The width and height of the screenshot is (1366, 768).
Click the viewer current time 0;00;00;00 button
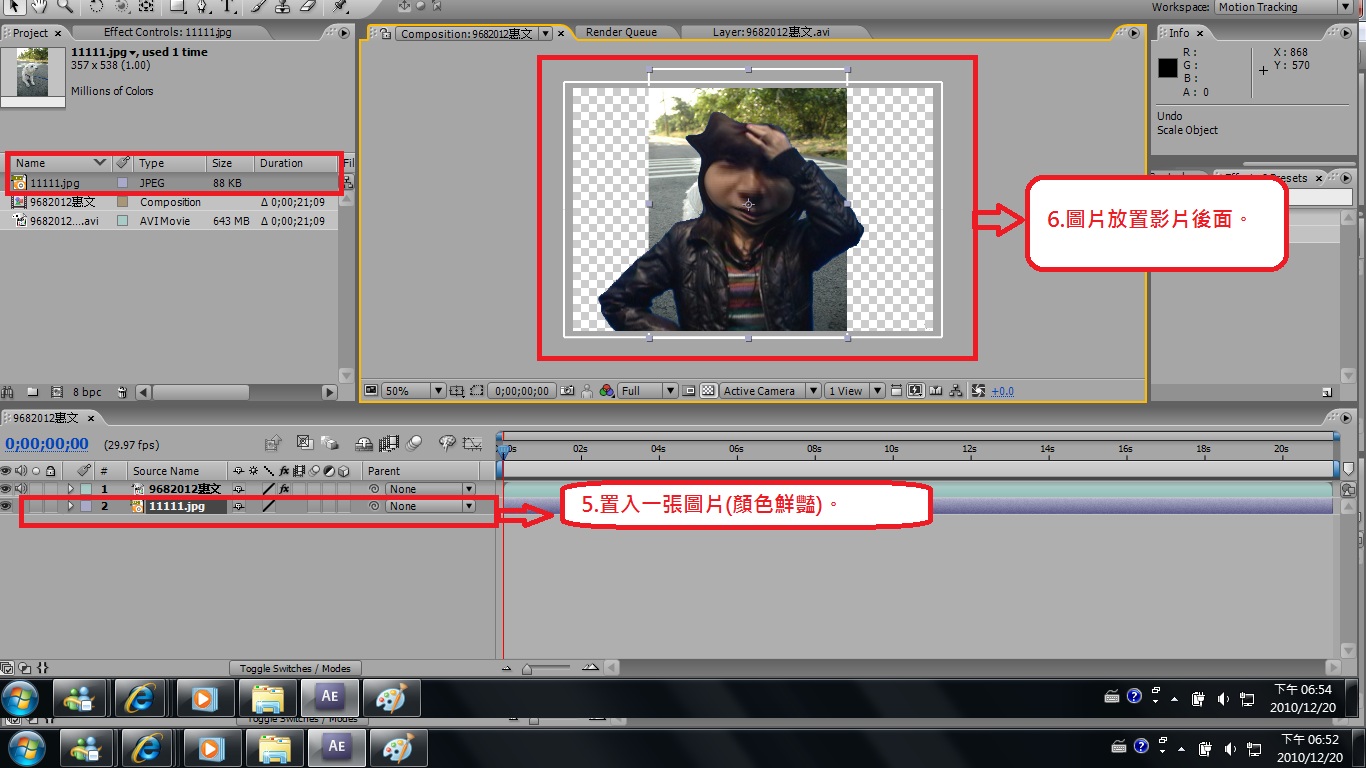coord(521,391)
